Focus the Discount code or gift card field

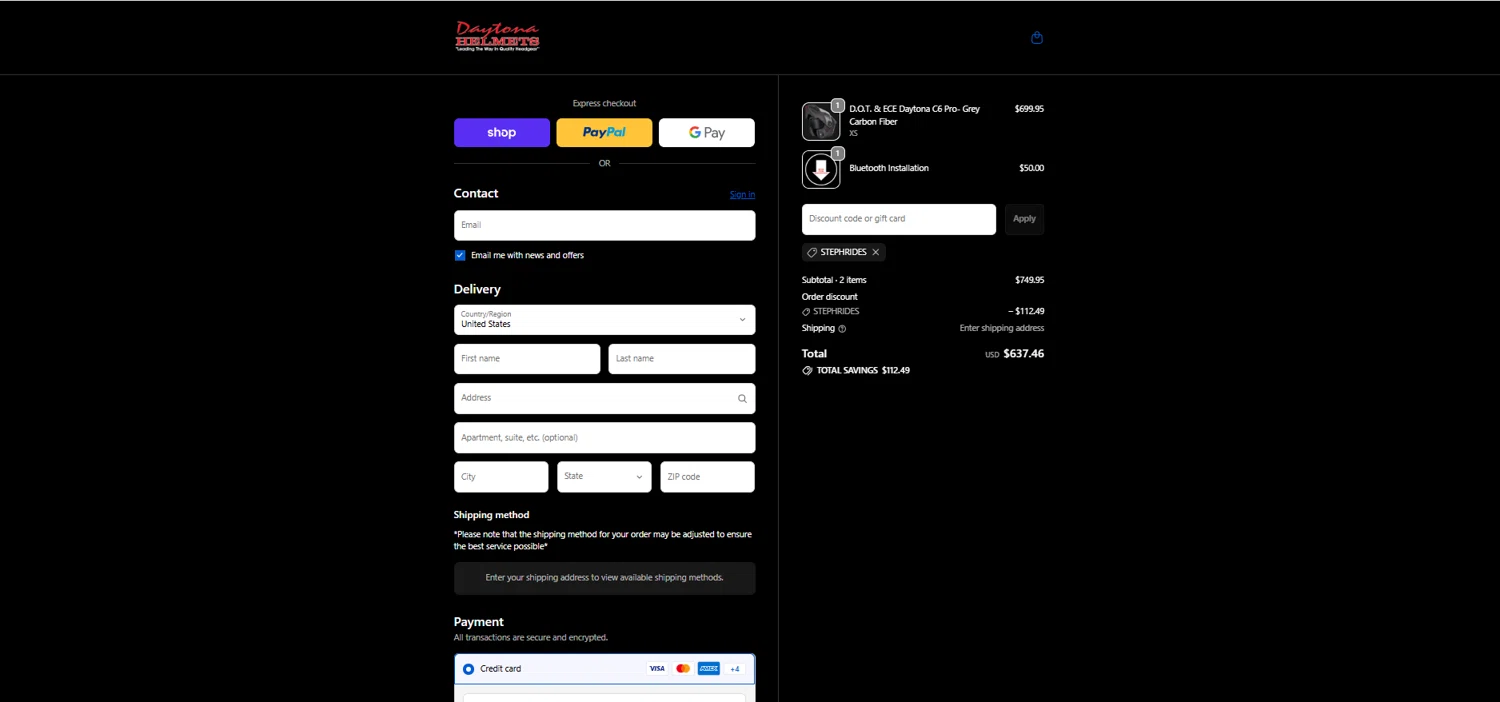899,219
